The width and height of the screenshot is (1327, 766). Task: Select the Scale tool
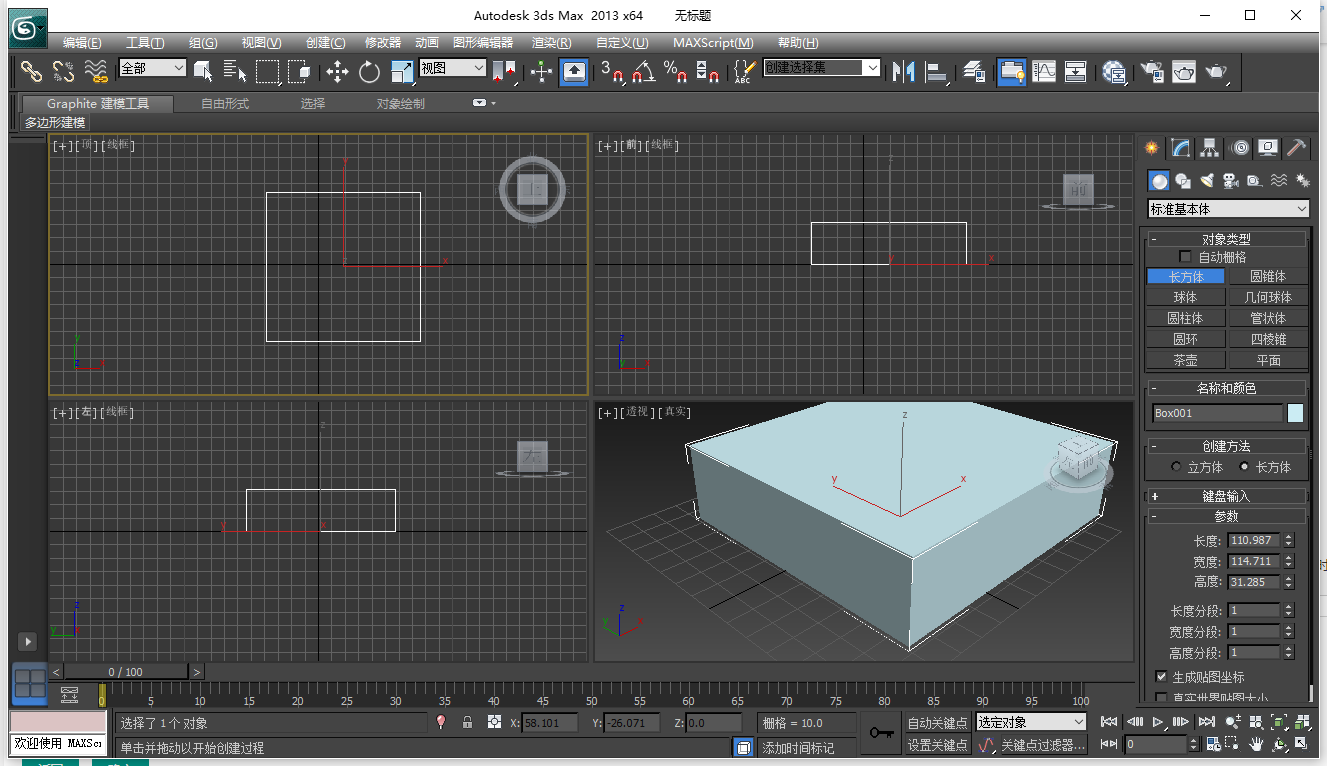[x=401, y=71]
